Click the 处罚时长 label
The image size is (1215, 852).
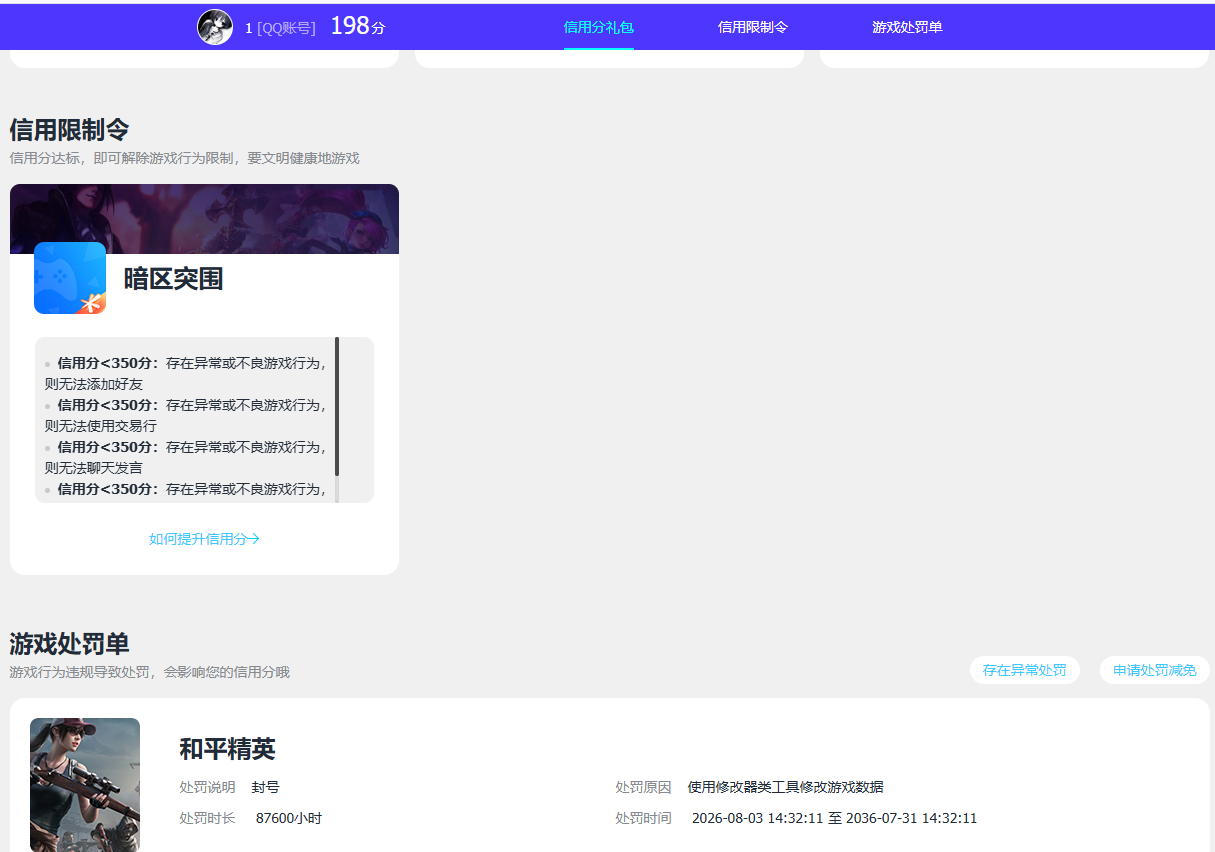tap(207, 819)
